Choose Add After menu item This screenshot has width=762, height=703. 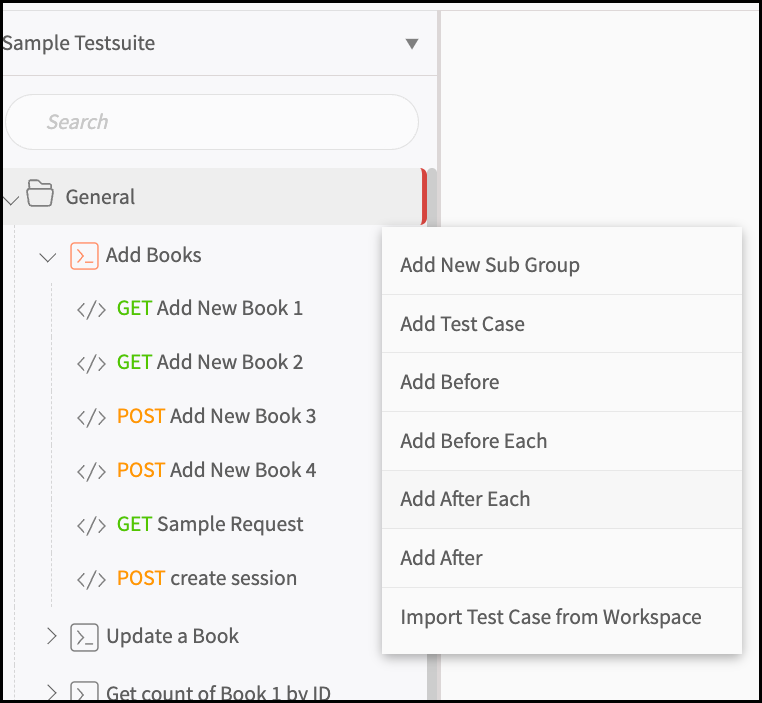pyautogui.click(x=562, y=558)
